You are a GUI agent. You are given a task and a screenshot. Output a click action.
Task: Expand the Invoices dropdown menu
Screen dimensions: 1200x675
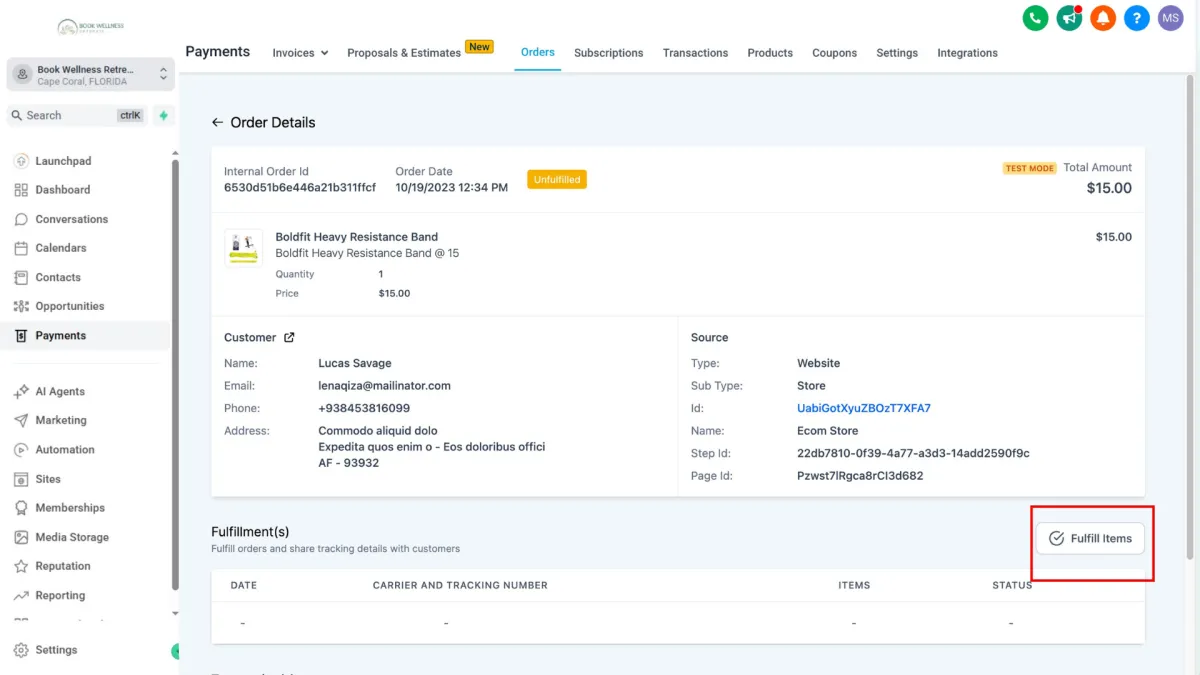[300, 53]
